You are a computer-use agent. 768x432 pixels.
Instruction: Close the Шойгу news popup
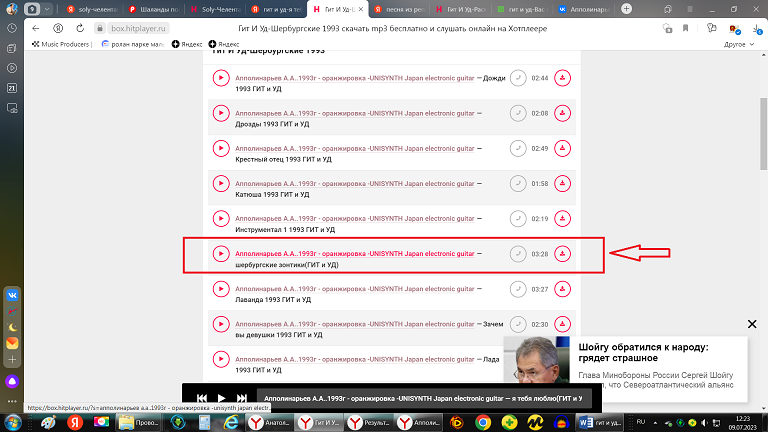pyautogui.click(x=752, y=324)
